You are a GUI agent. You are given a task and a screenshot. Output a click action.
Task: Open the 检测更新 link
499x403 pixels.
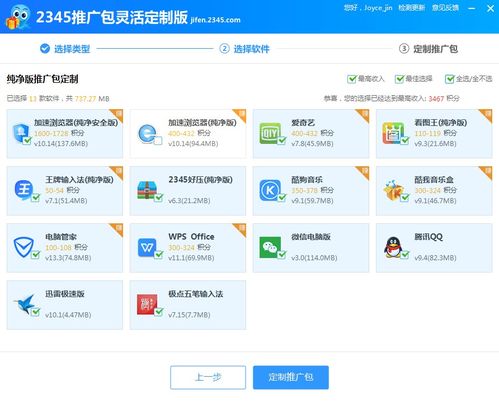[x=412, y=8]
